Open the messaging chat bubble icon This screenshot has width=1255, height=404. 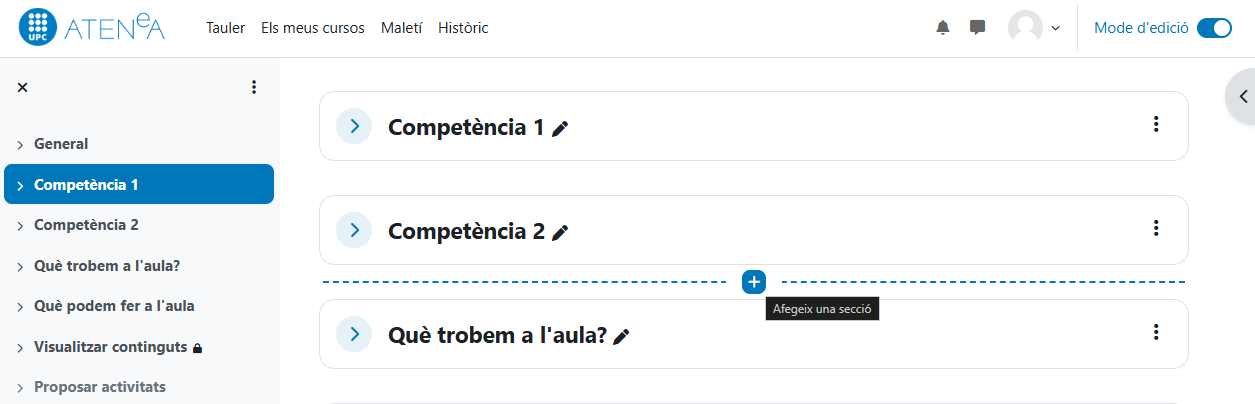click(978, 28)
